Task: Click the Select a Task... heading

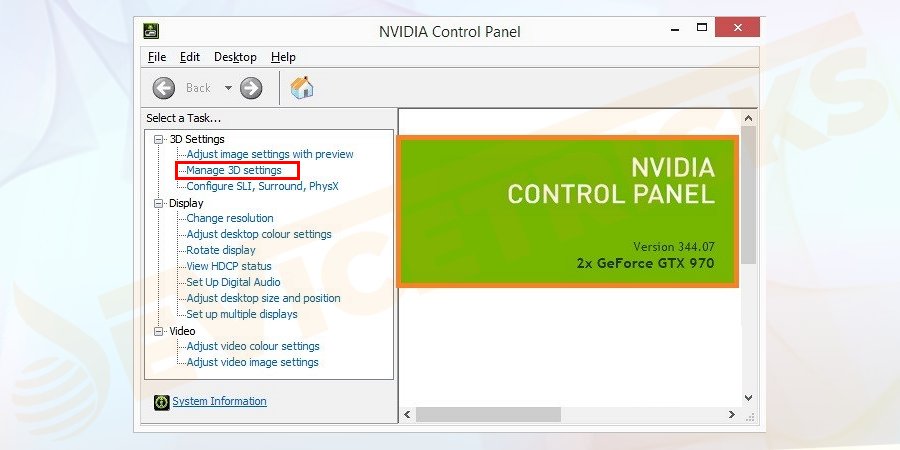Action: click(184, 118)
